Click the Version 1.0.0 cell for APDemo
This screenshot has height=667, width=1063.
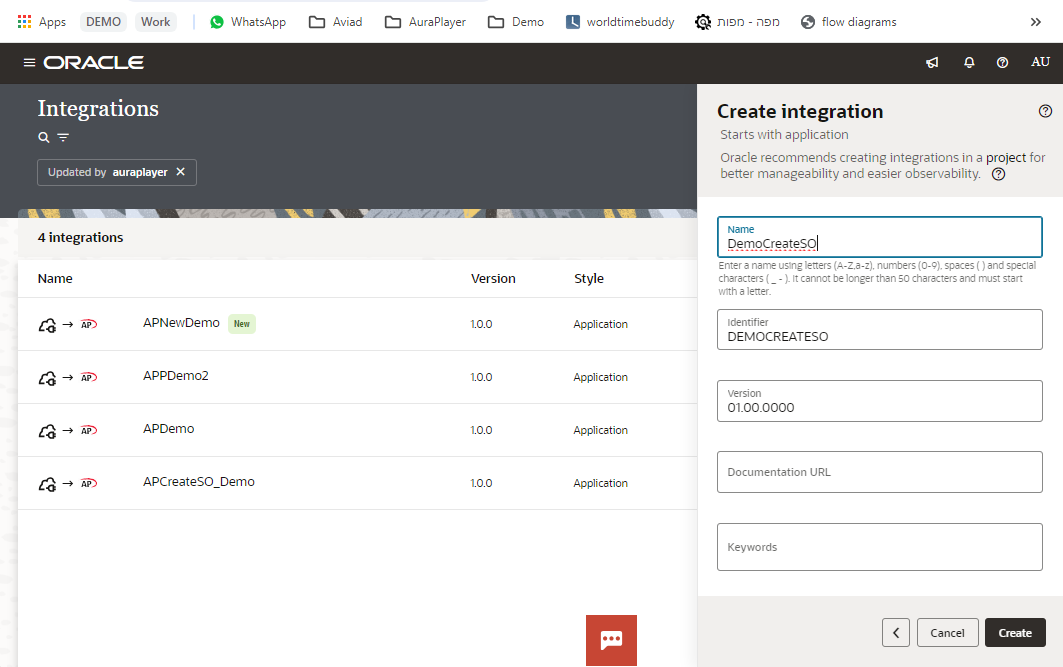[481, 430]
